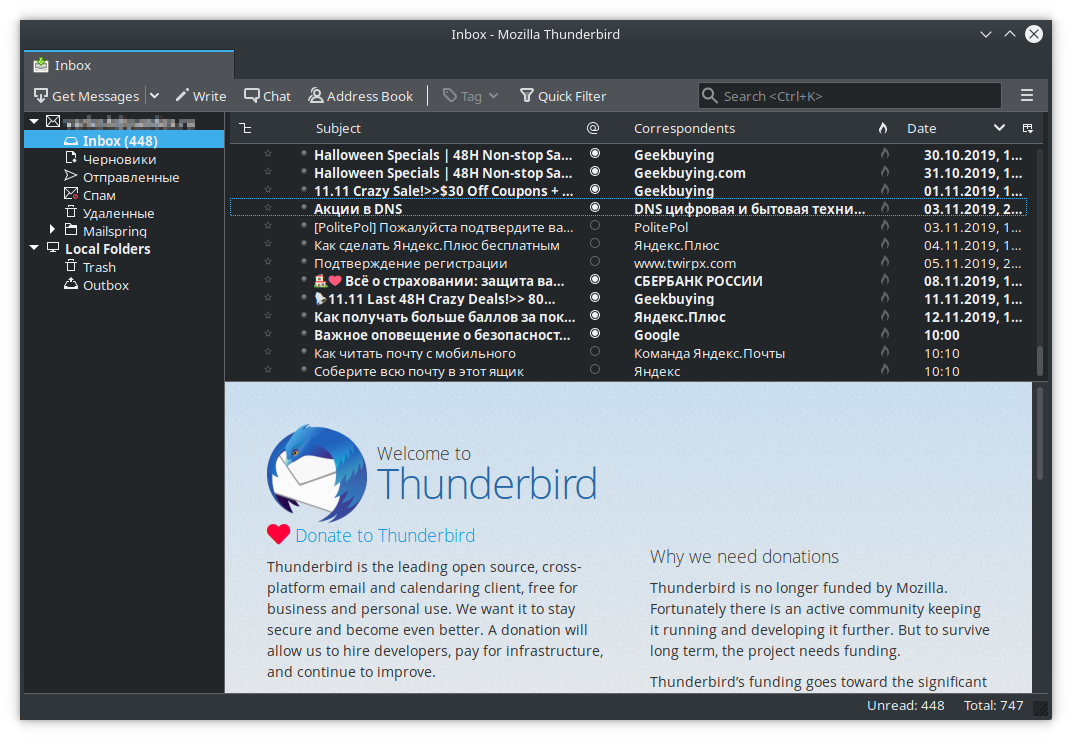Mark www.twirpx.com message as unread
The width and height of the screenshot is (1072, 740).
(595, 261)
